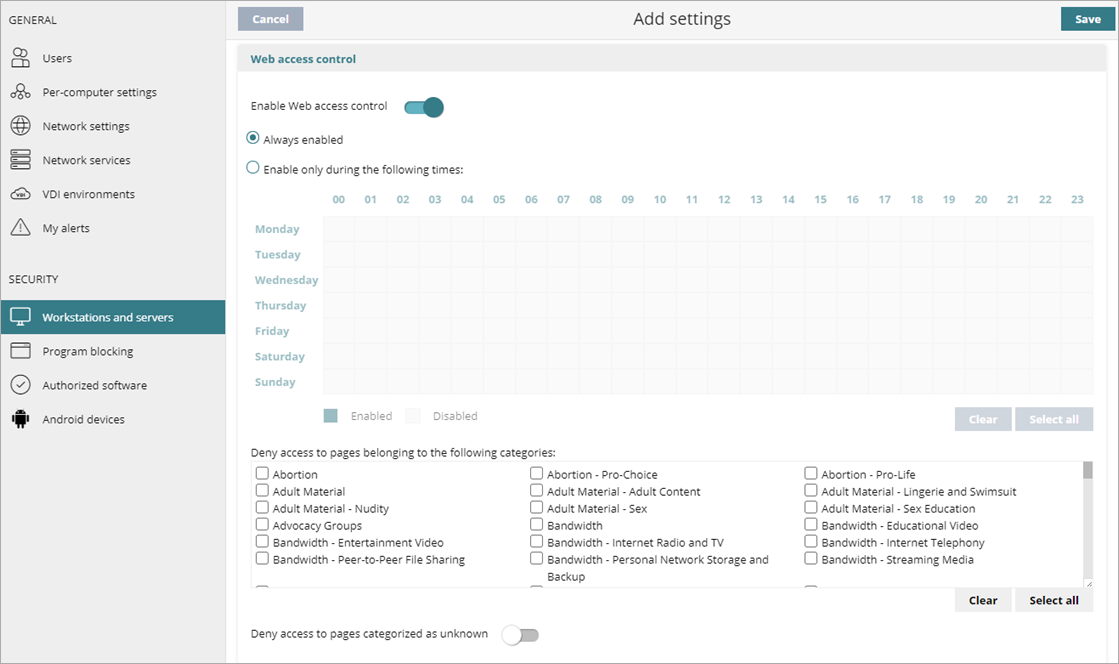The height and width of the screenshot is (664, 1119).
Task: Select the Per-computer settings icon
Action: tap(22, 91)
